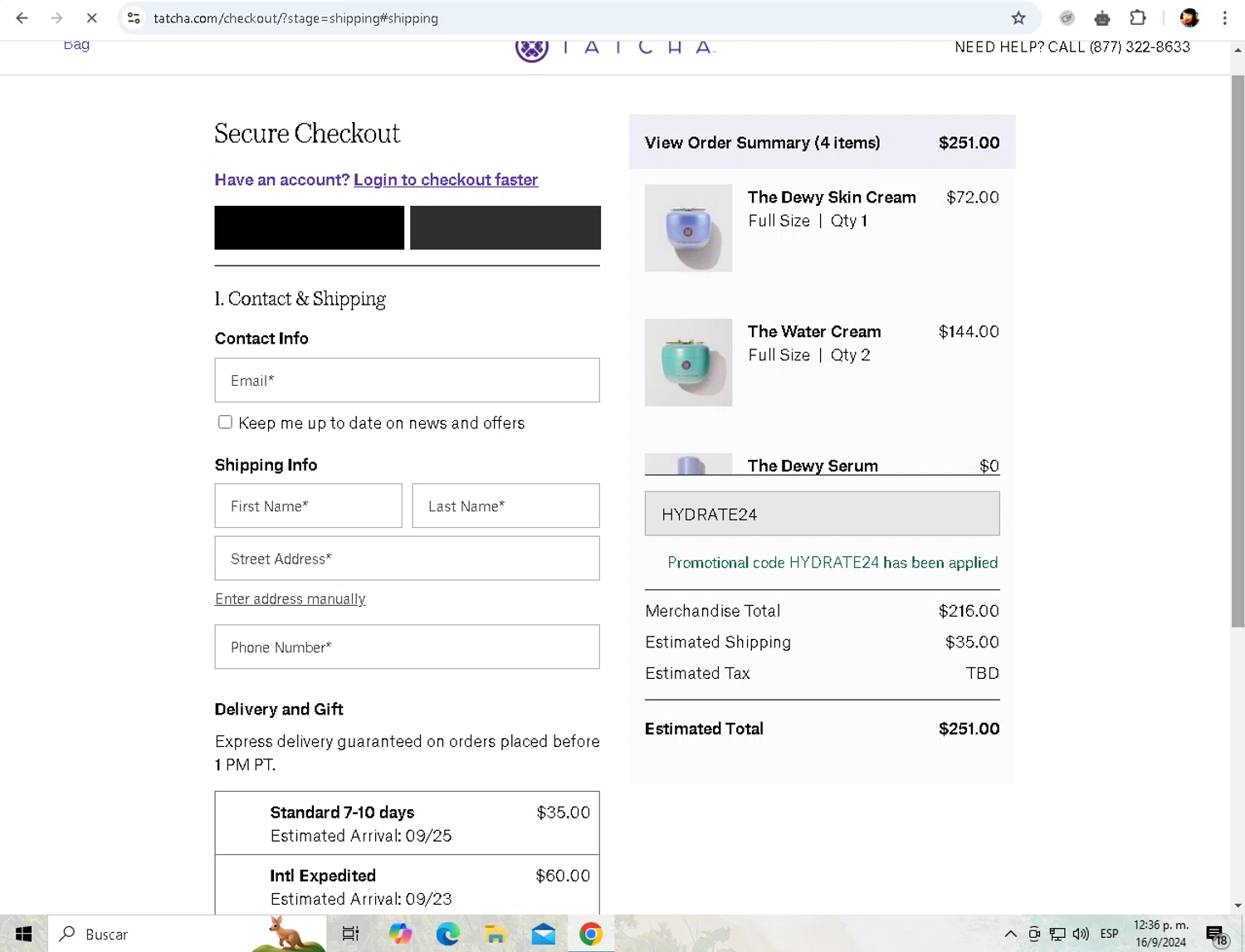
Task: Click the Estimated Shipping $35.00 amount
Action: [972, 642]
